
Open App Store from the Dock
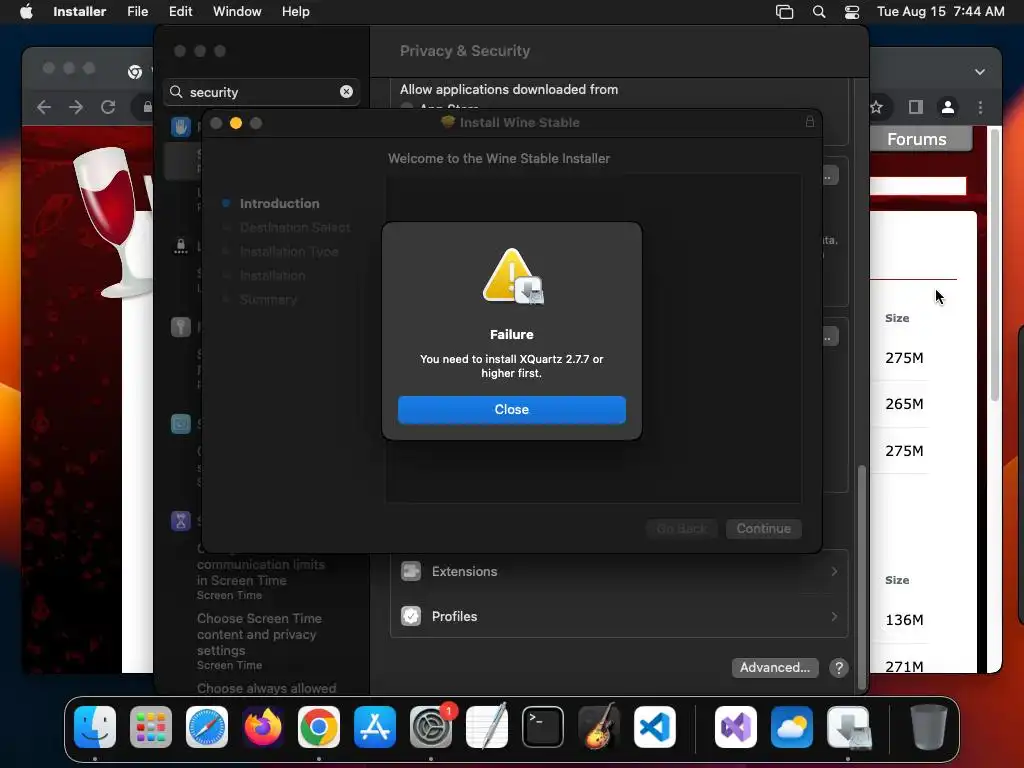[x=375, y=727]
